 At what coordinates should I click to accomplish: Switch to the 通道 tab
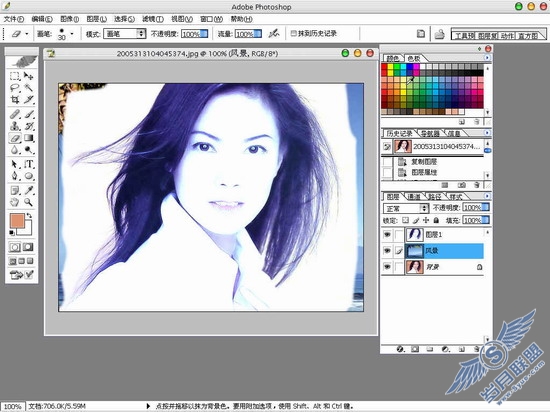point(414,197)
